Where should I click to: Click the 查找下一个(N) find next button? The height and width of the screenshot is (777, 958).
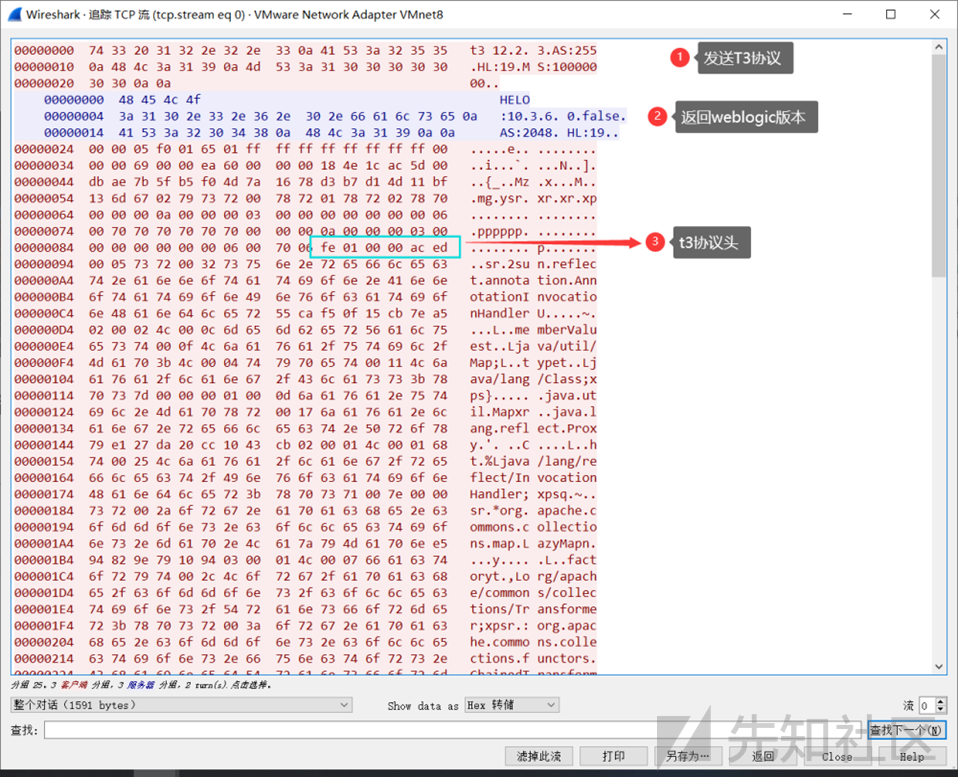click(906, 730)
